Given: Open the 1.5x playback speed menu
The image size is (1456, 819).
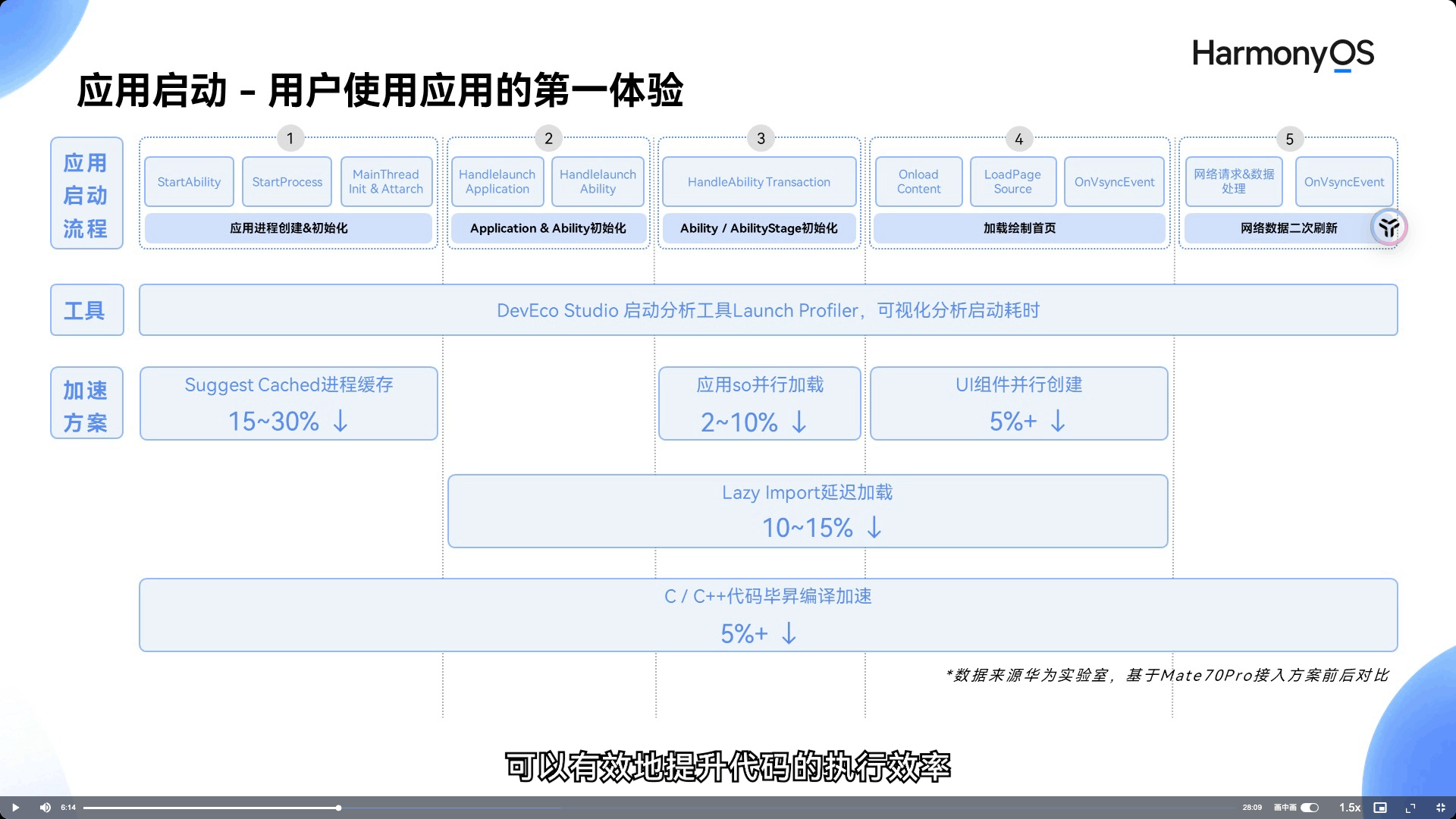Looking at the screenshot, I should (1349, 808).
